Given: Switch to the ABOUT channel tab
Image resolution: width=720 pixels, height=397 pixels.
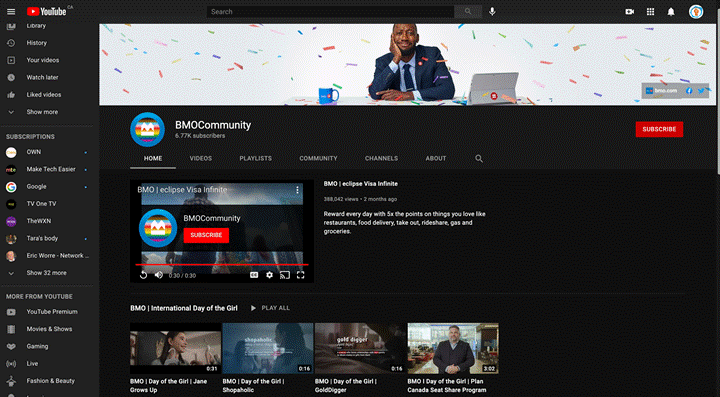Looking at the screenshot, I should pyautogui.click(x=436, y=158).
